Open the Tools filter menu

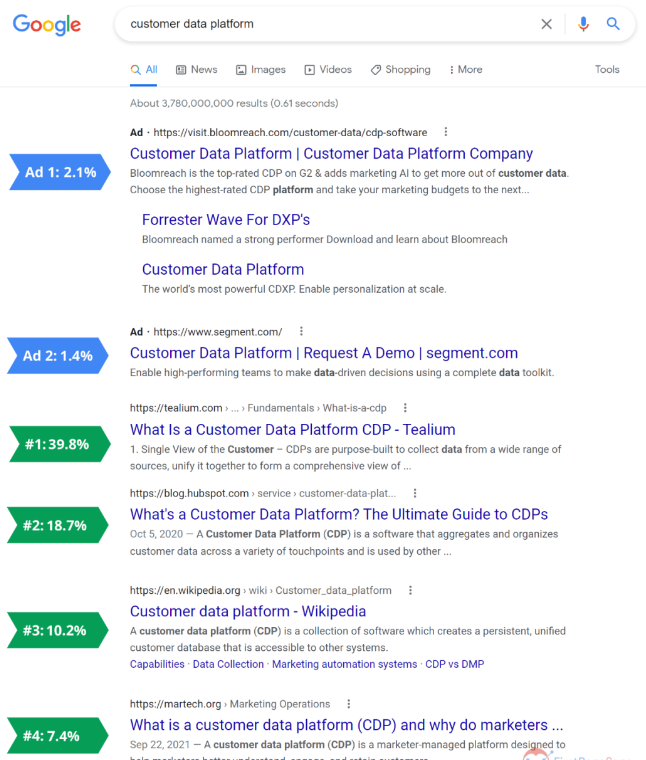[607, 70]
